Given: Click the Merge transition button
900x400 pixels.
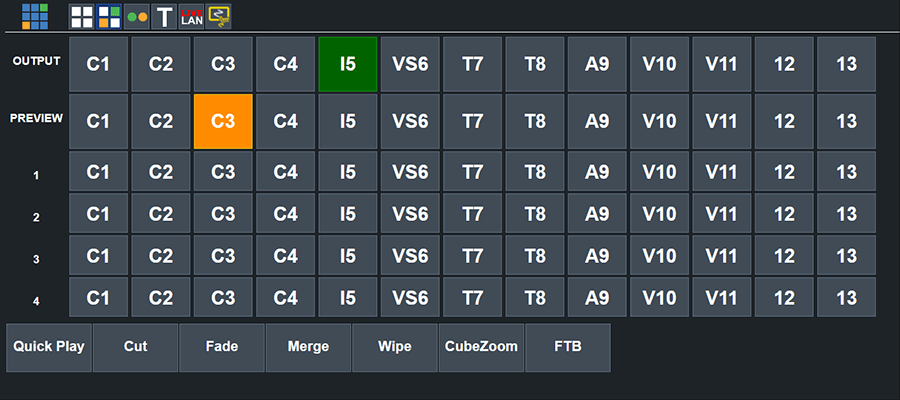Looking at the screenshot, I should click(308, 347).
